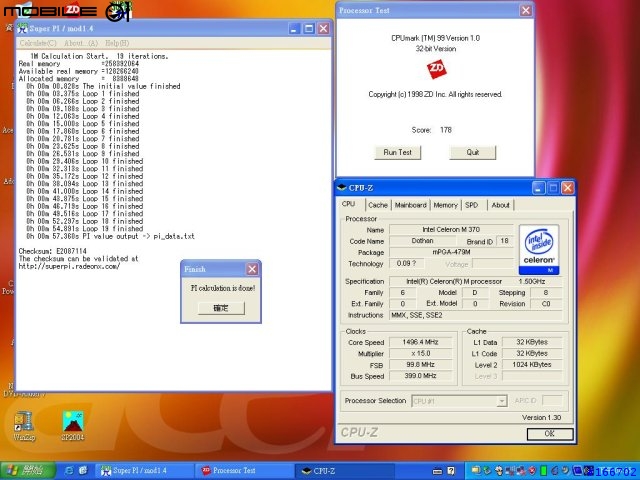The width and height of the screenshot is (640, 480).
Task: Open the Help(H) menu in Super PI
Action: (x=117, y=43)
